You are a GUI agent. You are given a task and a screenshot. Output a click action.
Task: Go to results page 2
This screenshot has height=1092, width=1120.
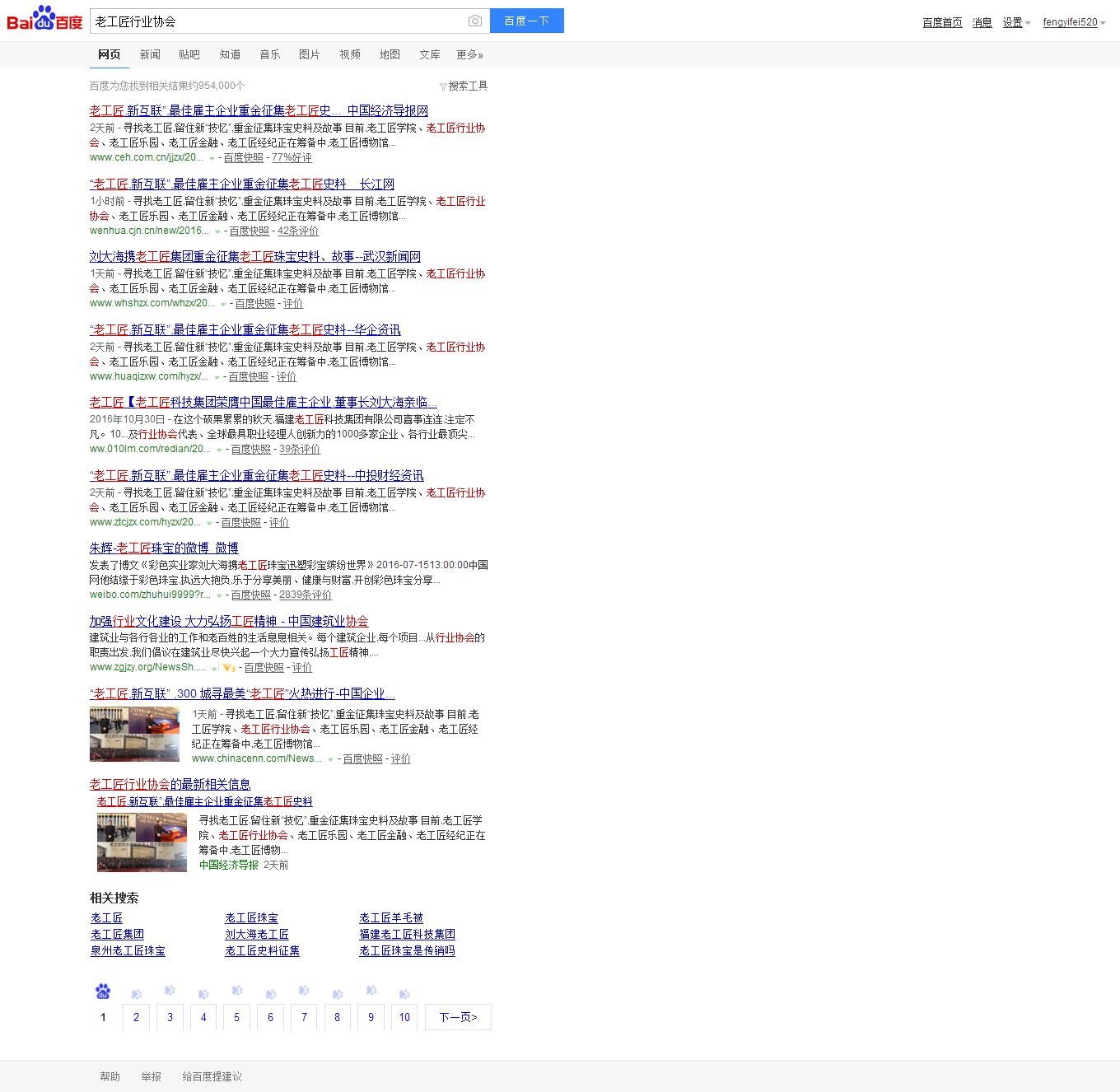[x=137, y=1017]
